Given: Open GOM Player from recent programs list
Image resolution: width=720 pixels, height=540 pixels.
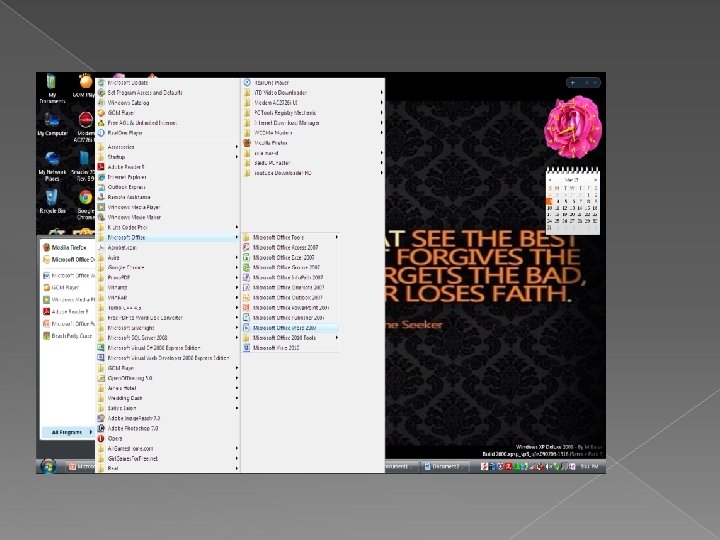Looking at the screenshot, I should pyautogui.click(x=68, y=287).
